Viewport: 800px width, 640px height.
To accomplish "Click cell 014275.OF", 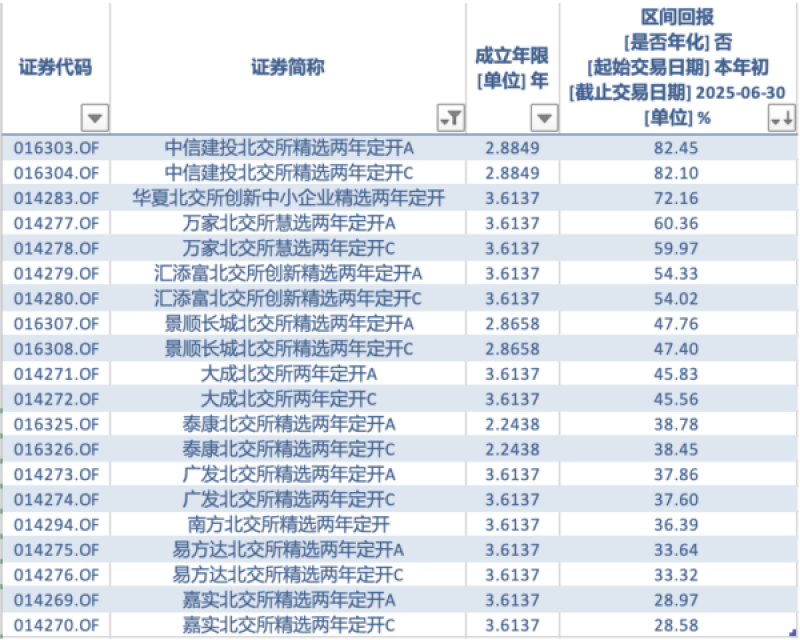I will pos(56,550).
